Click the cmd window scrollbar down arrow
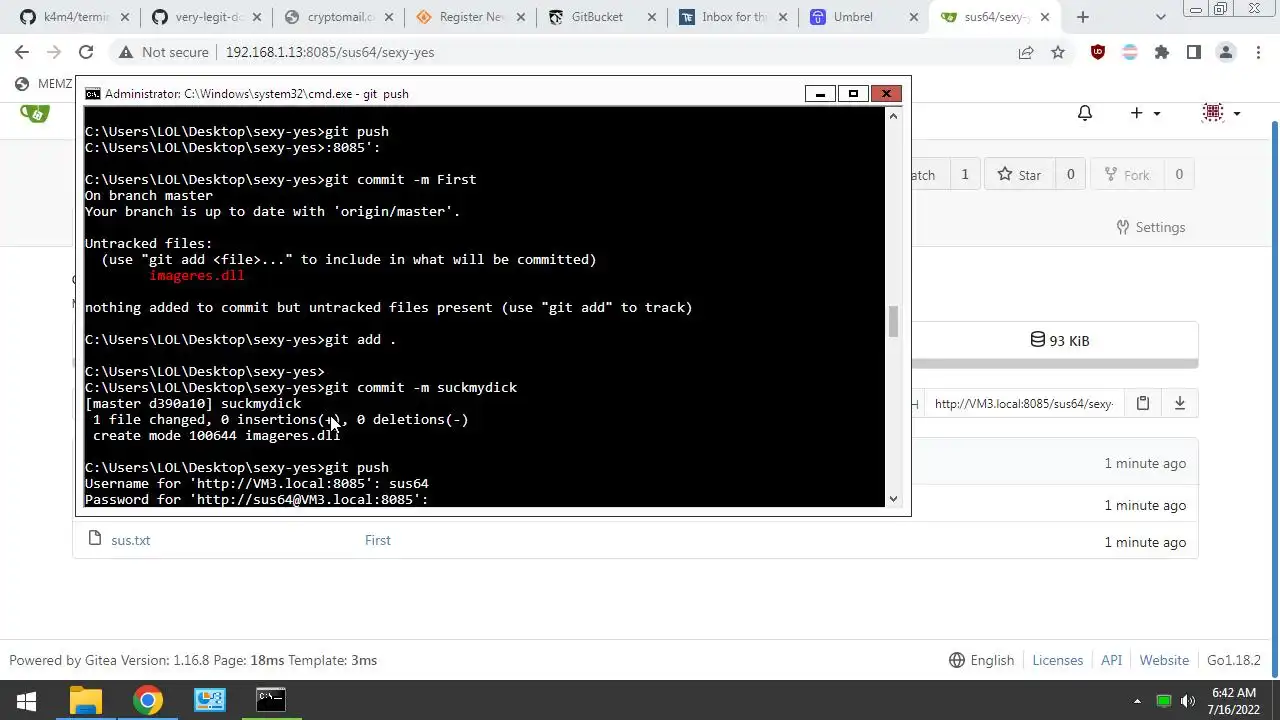Screen dimensions: 1280x720 click(893, 499)
